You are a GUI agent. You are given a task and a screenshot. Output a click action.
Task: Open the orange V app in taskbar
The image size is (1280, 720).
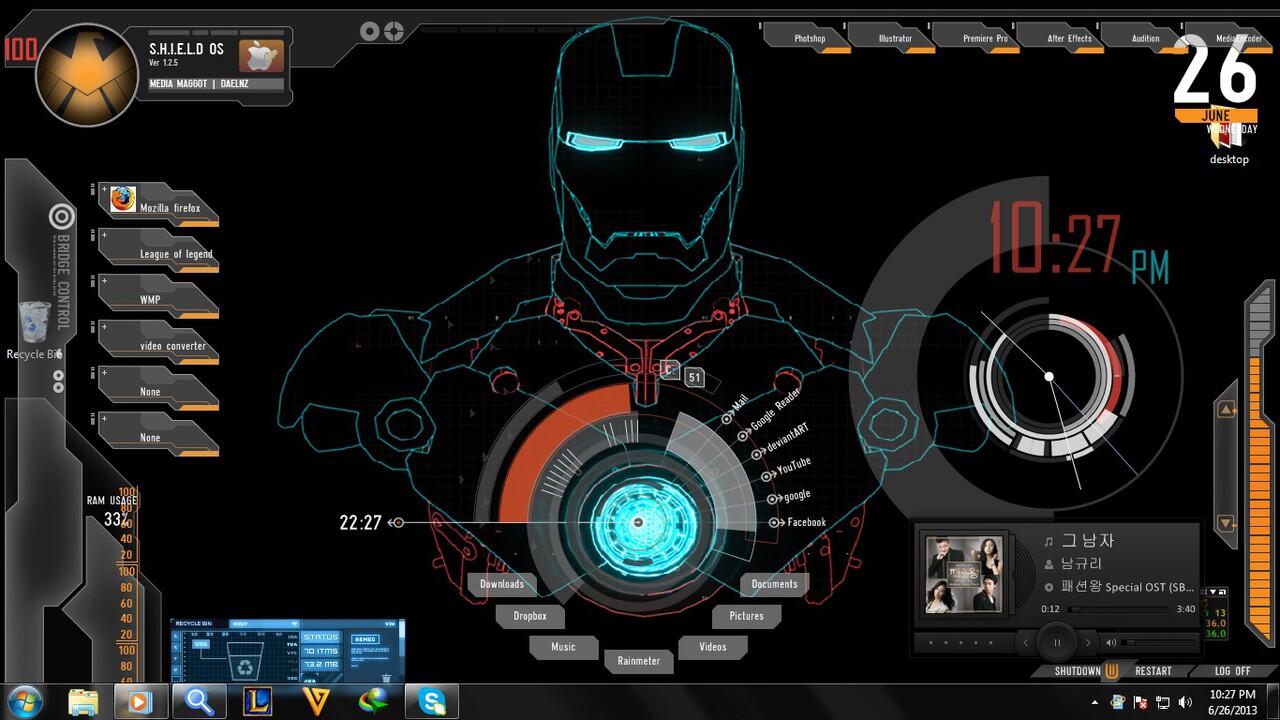[x=316, y=702]
